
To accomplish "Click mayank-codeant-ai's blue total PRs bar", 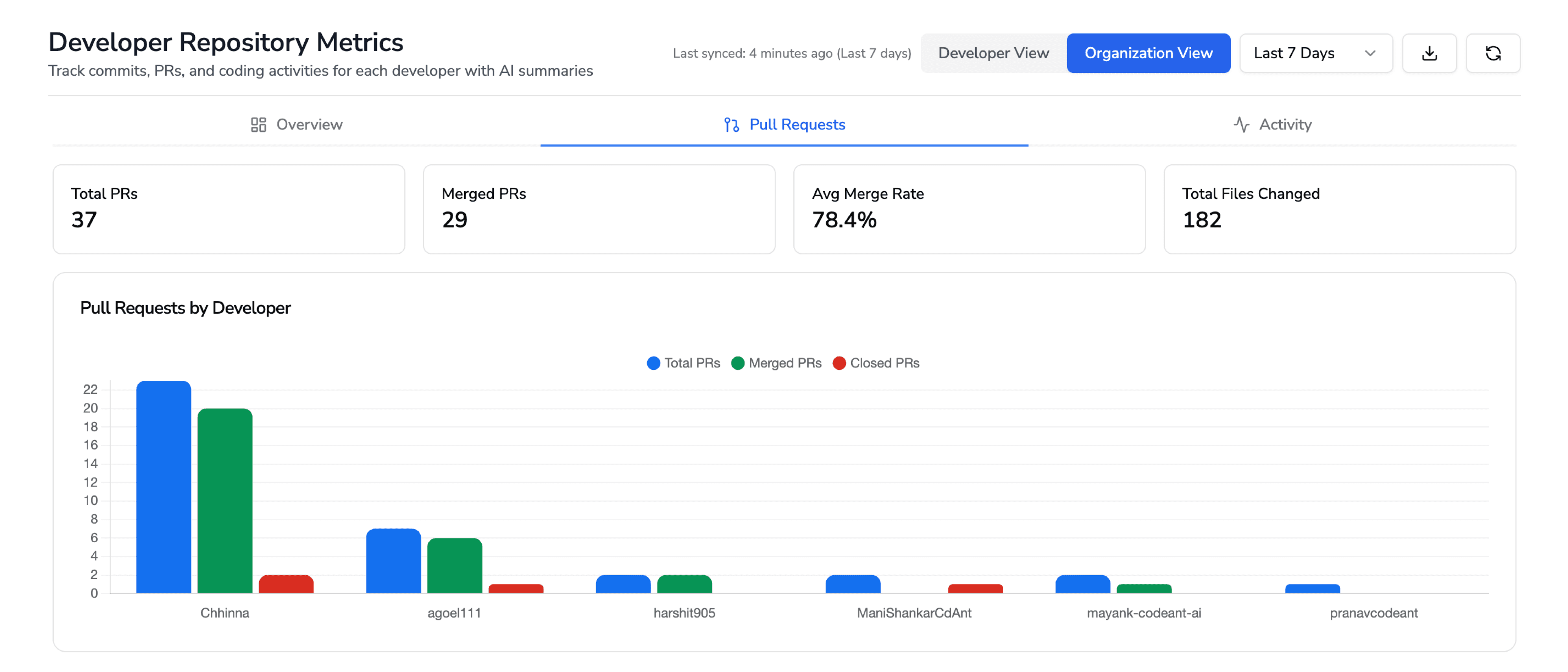I will [x=1083, y=584].
